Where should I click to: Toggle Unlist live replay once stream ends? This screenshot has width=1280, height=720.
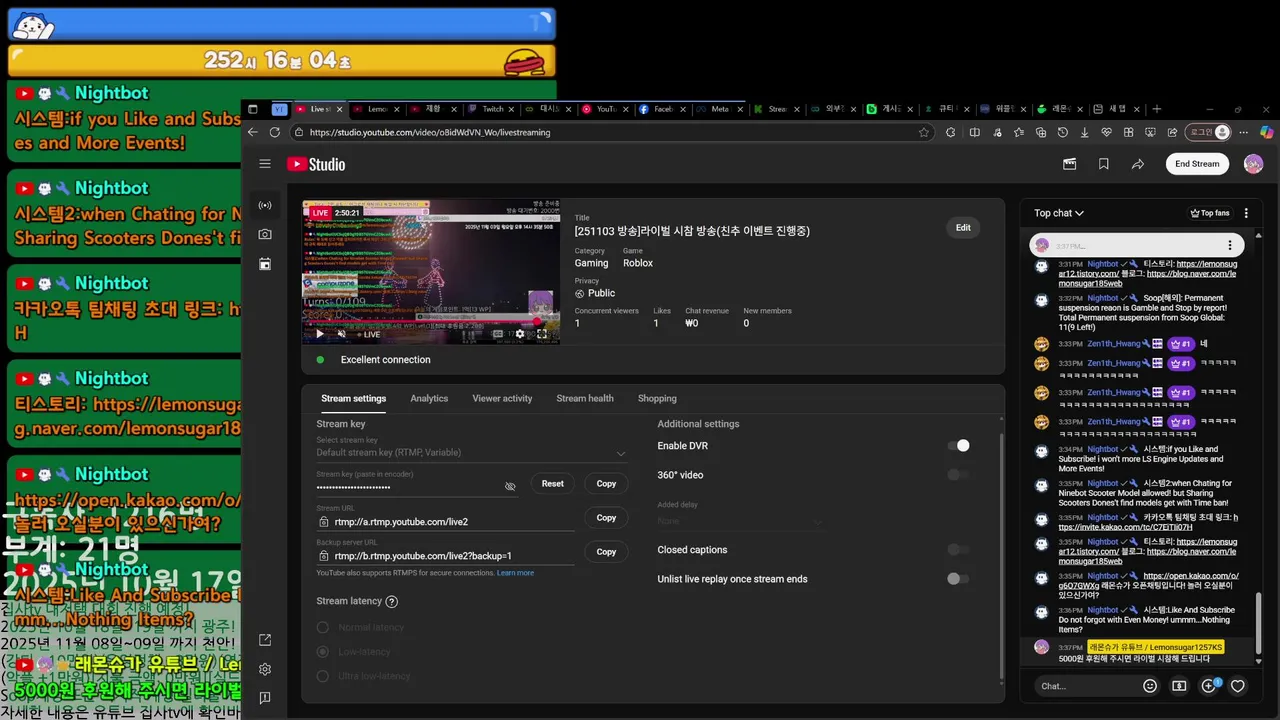[x=958, y=579]
